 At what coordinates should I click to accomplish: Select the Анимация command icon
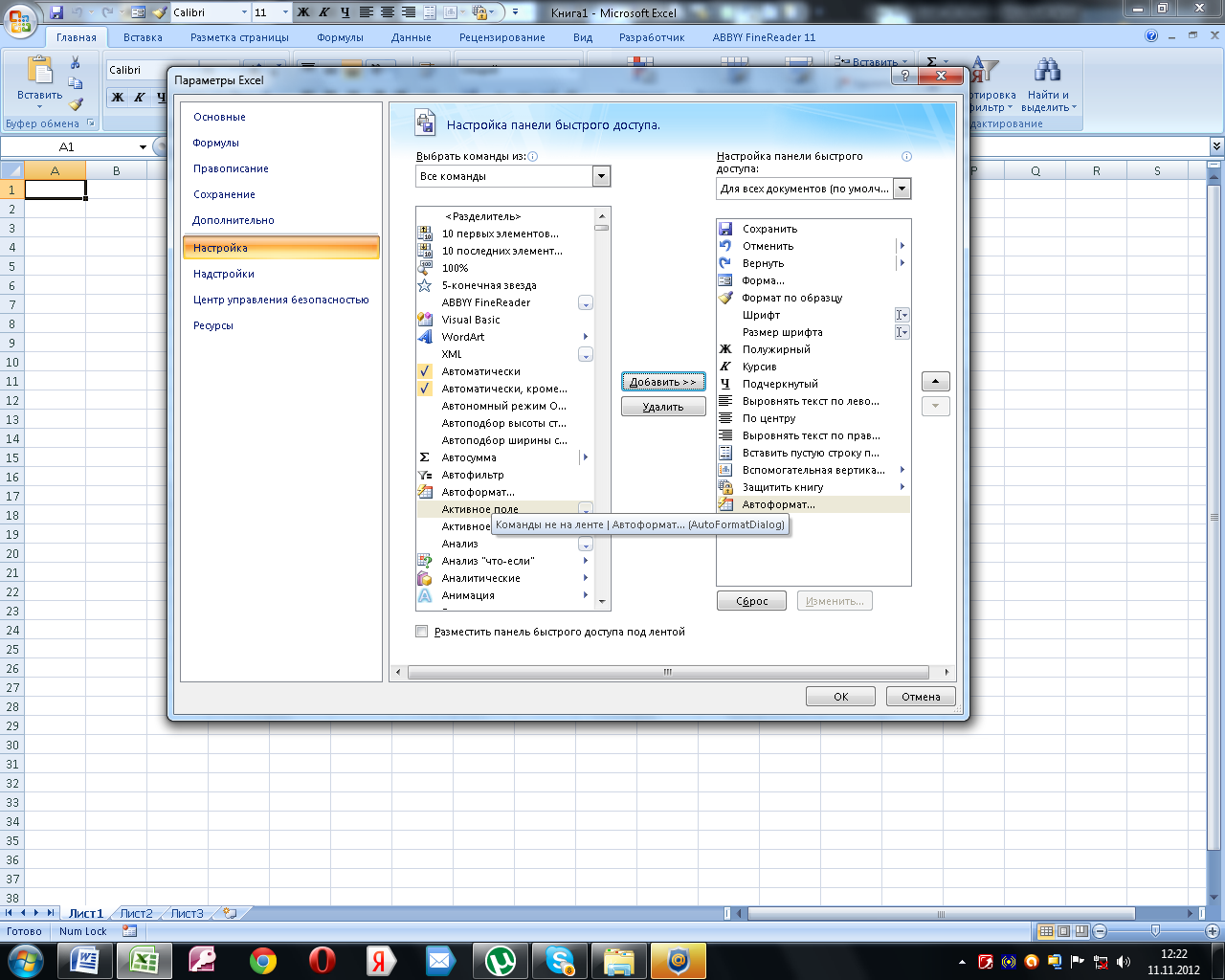pyautogui.click(x=425, y=595)
